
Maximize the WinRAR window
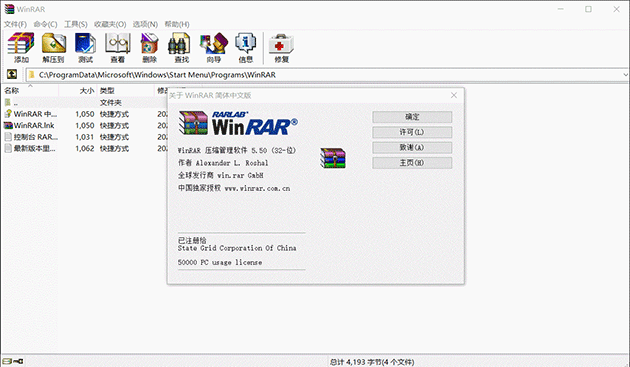588,9
